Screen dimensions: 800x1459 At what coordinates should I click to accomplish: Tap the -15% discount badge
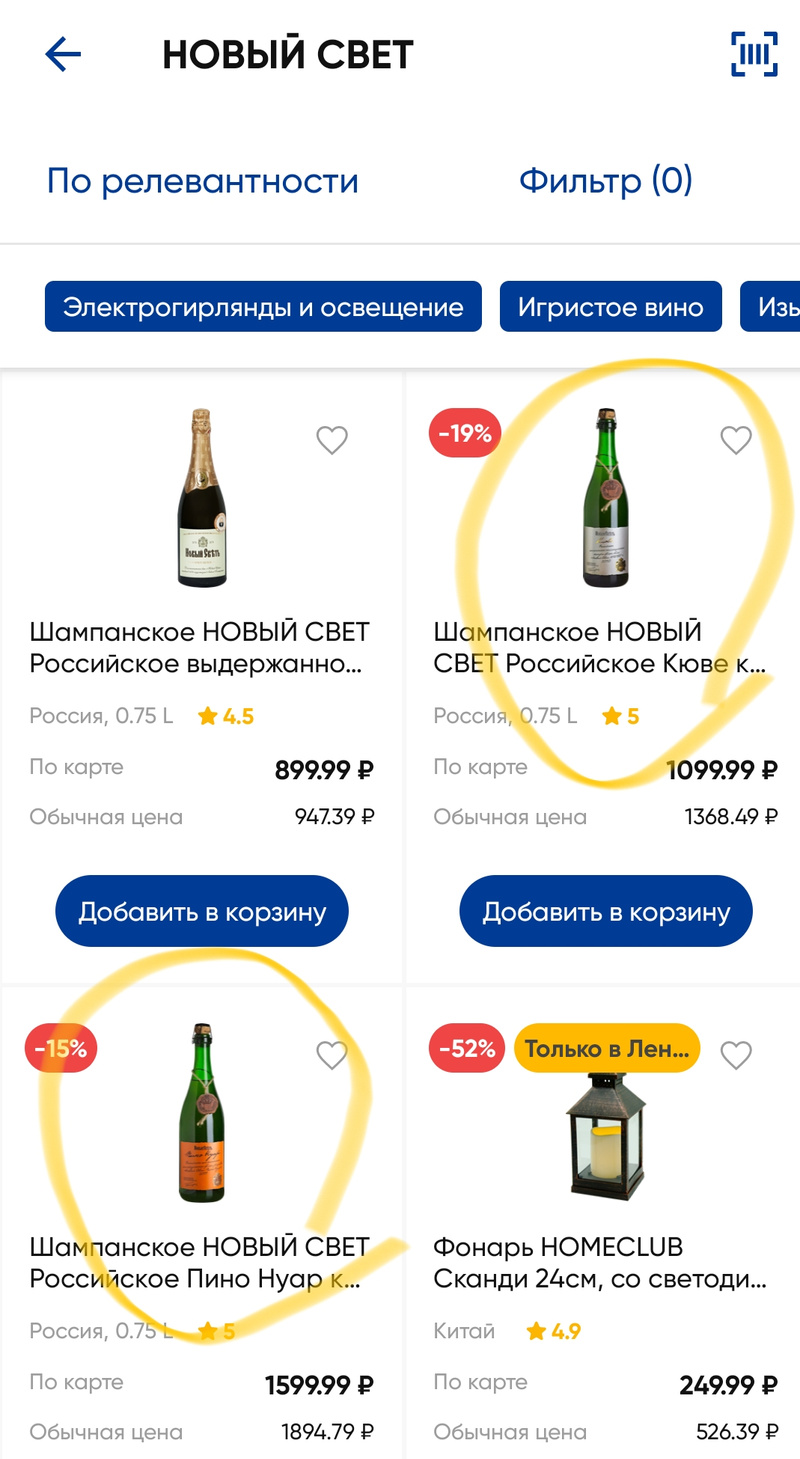click(61, 1049)
